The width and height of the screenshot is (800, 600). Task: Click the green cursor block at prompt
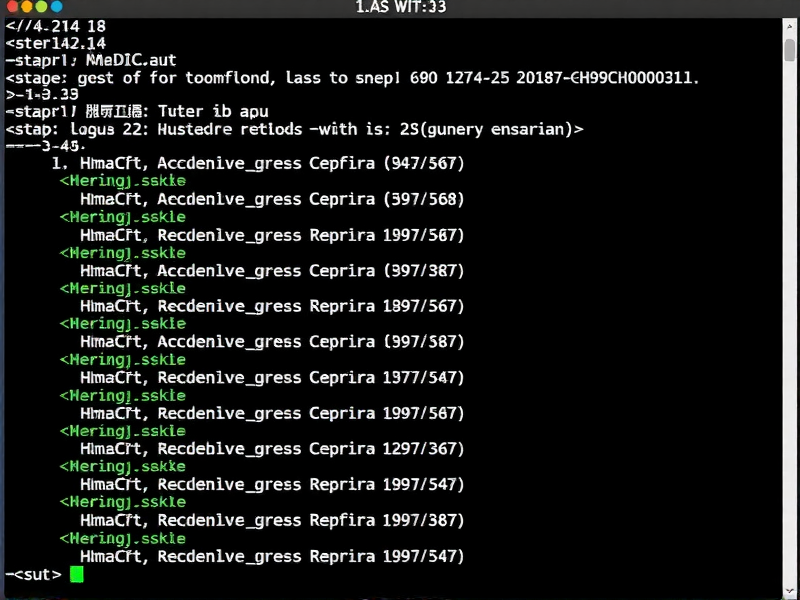coord(77,574)
